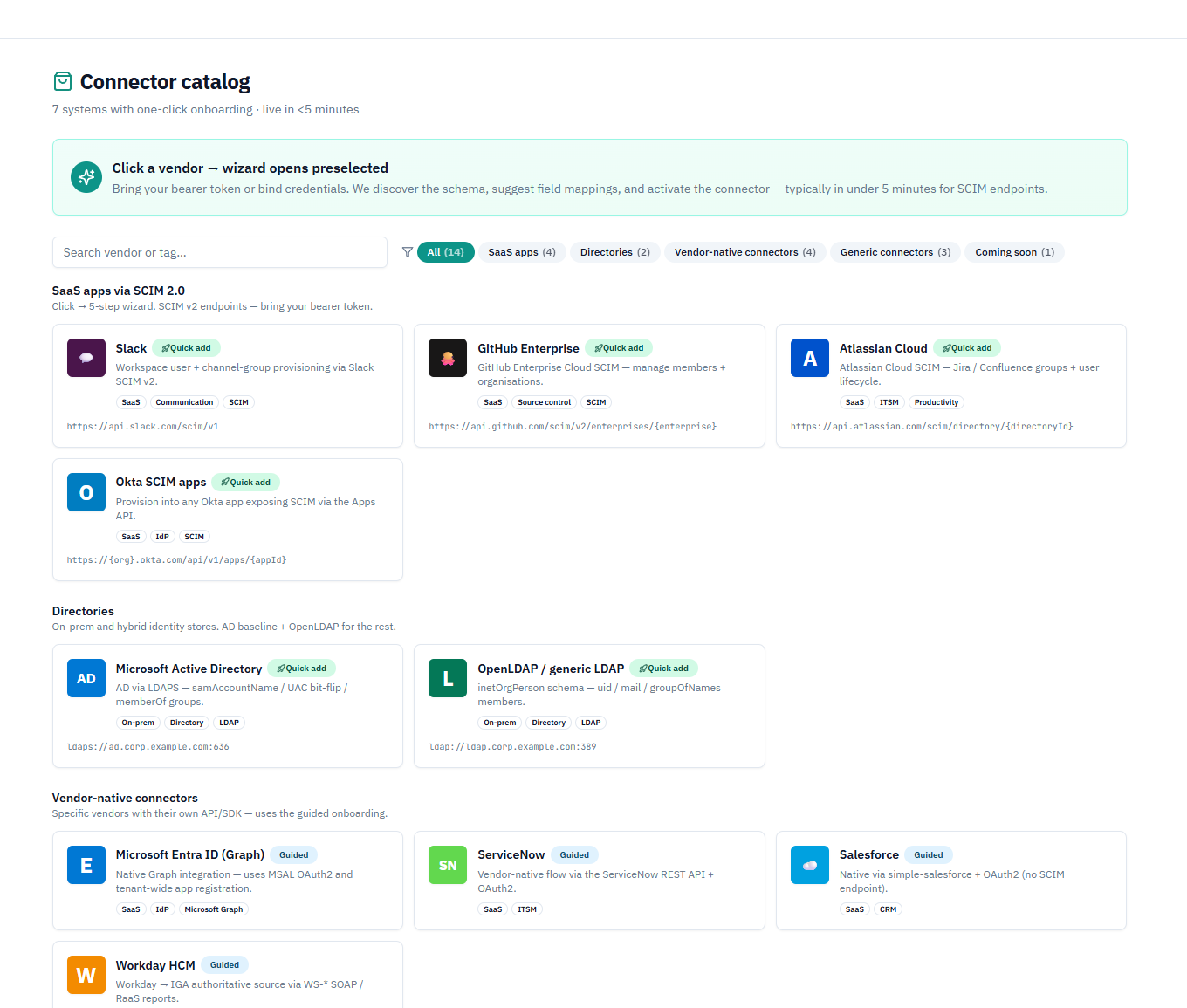Click Quick add badge on Slack
Viewport: 1187px width, 1008px height.
[187, 348]
